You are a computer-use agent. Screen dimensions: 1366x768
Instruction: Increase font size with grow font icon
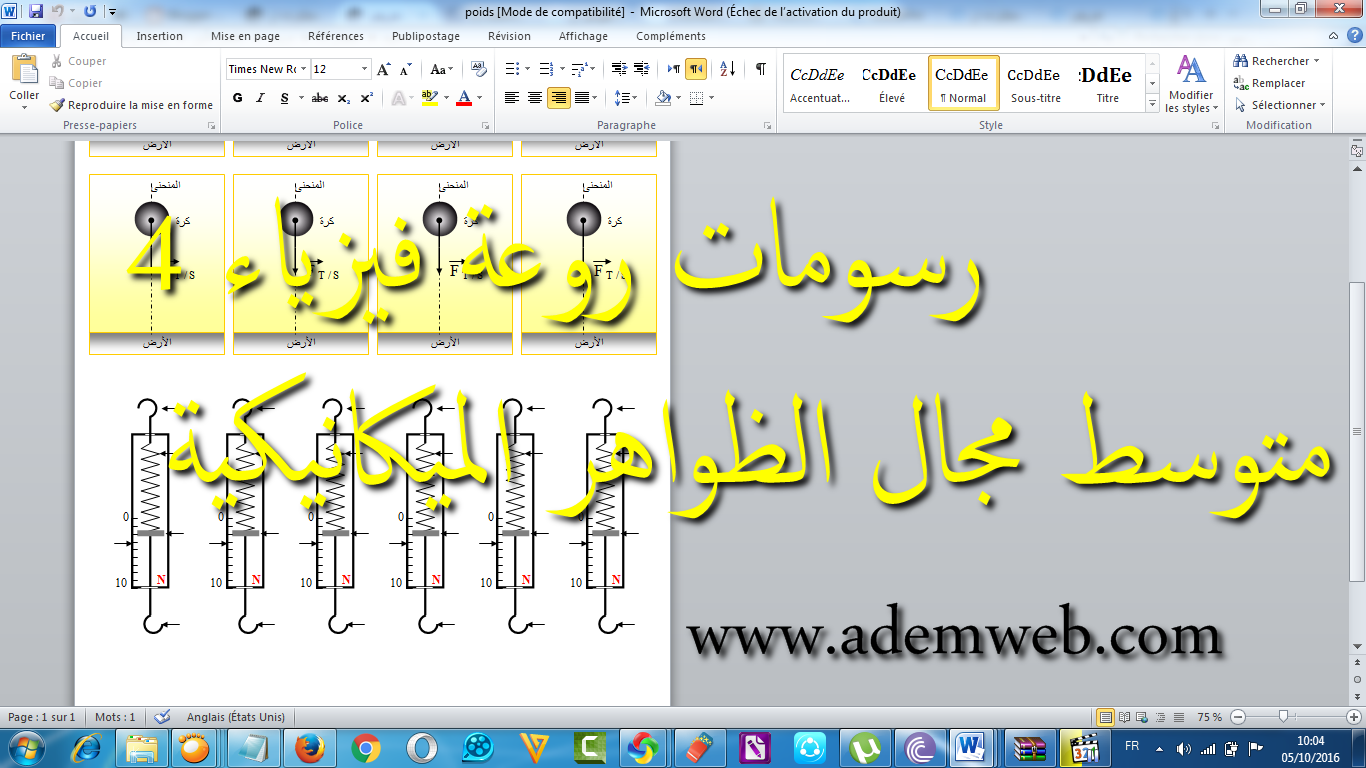click(384, 69)
